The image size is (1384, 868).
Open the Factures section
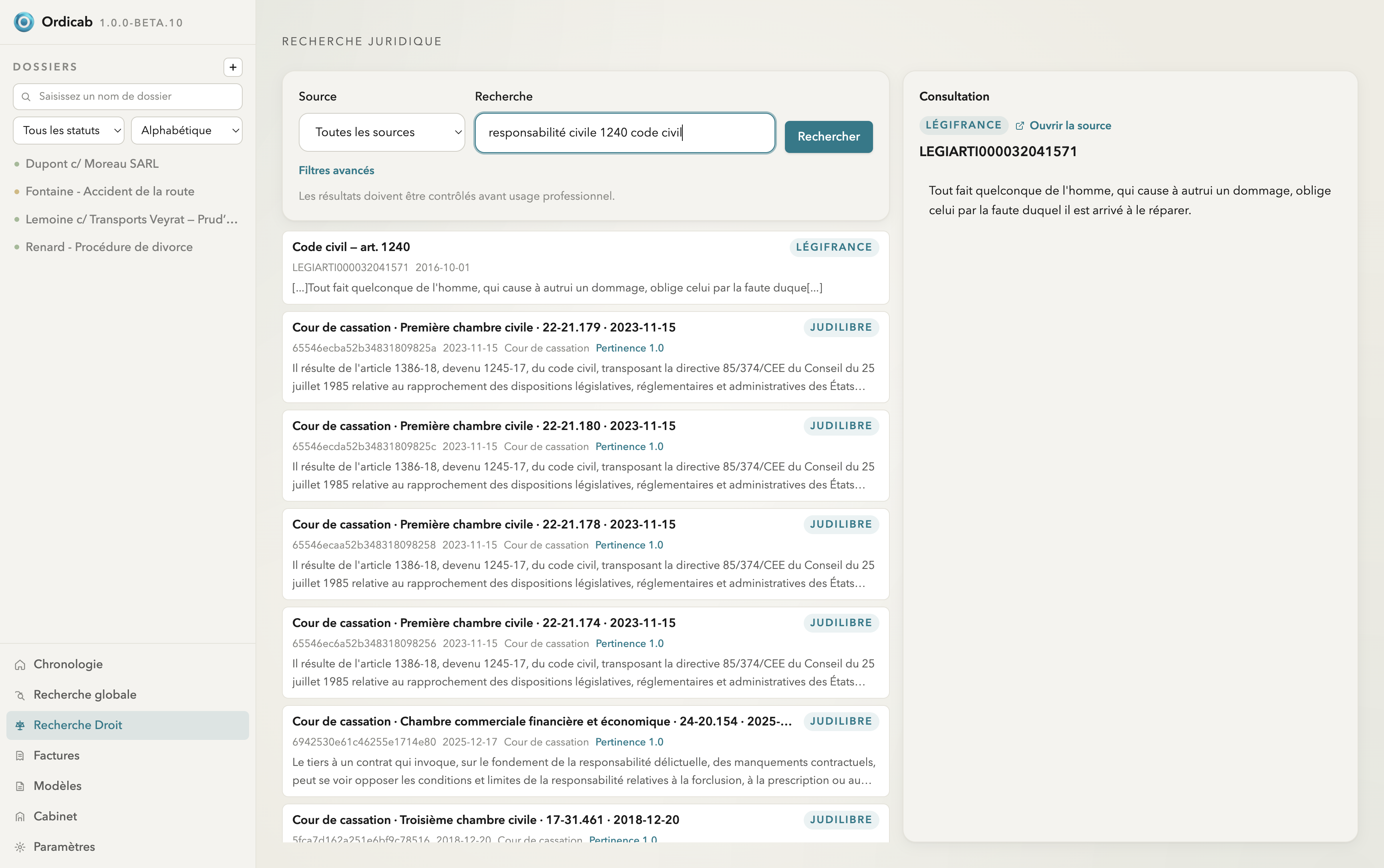(127, 755)
